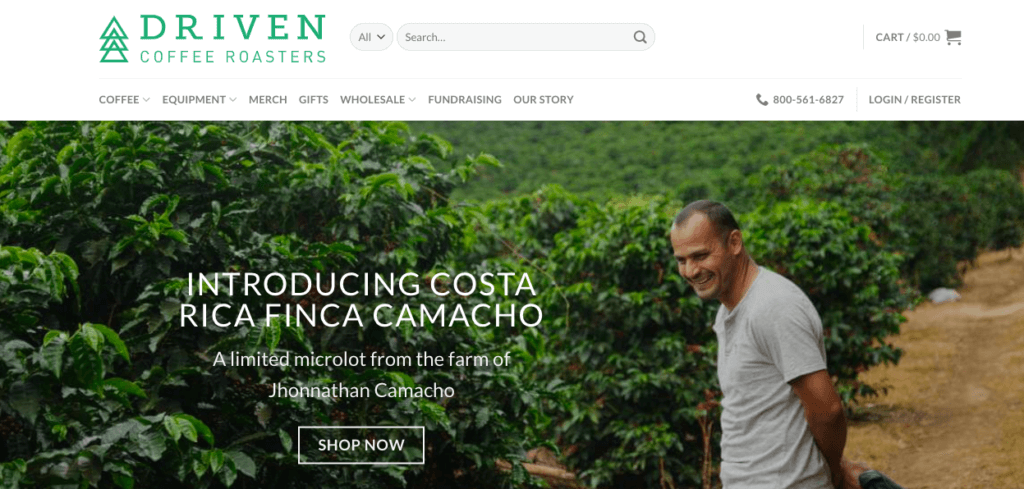Click the Driven Coffee Roasters wordmark text
The width and height of the screenshot is (1024, 489).
(232, 39)
